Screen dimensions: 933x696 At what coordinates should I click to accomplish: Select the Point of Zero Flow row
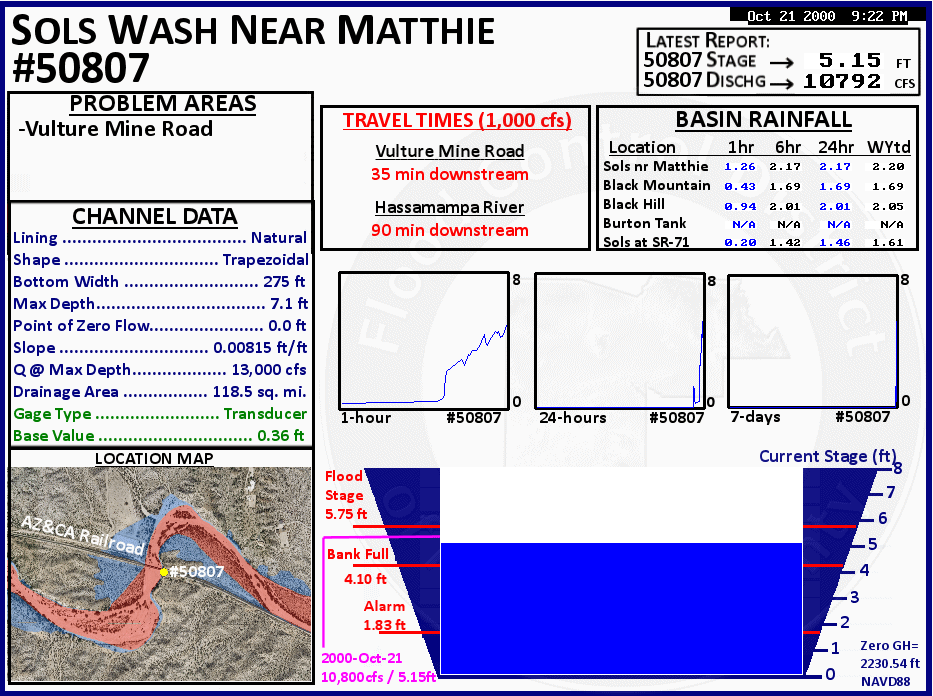point(159,325)
